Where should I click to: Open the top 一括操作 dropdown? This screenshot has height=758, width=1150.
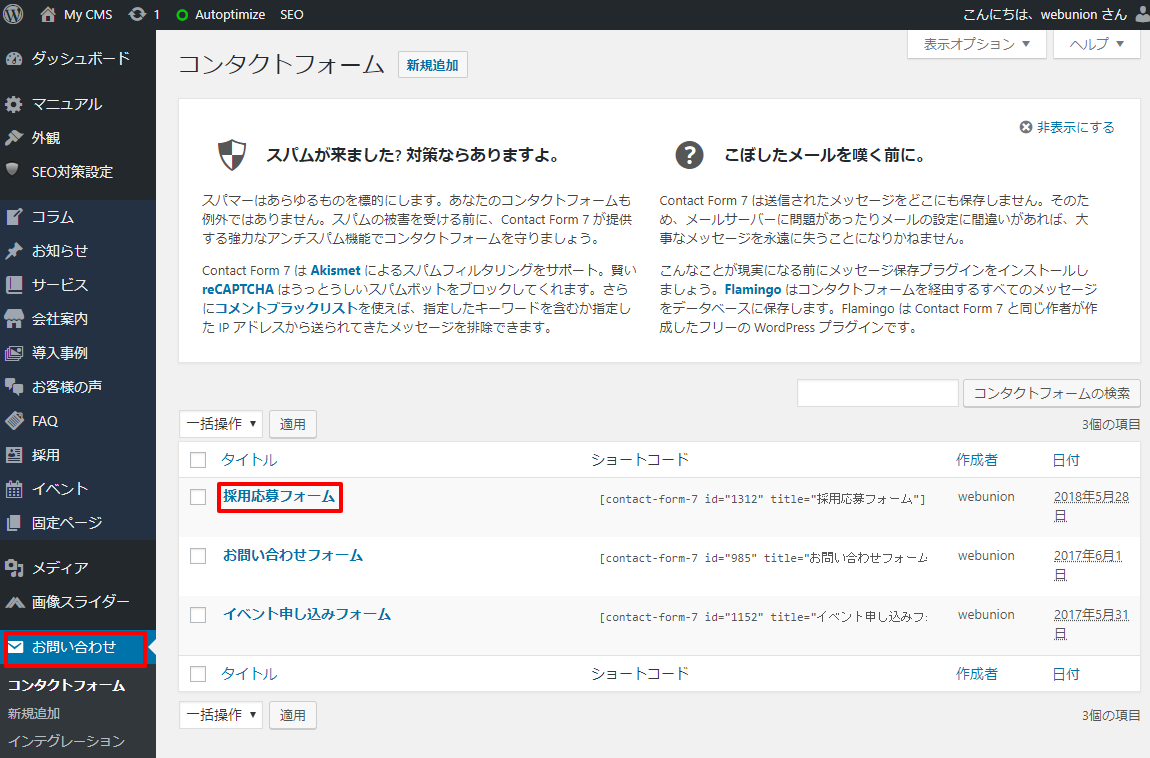coord(221,424)
